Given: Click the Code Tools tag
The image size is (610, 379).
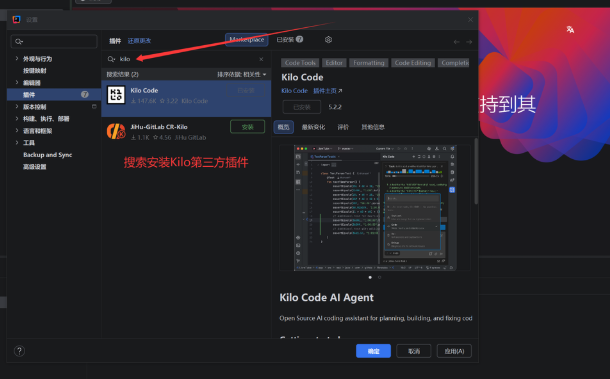Looking at the screenshot, I should tap(300, 63).
